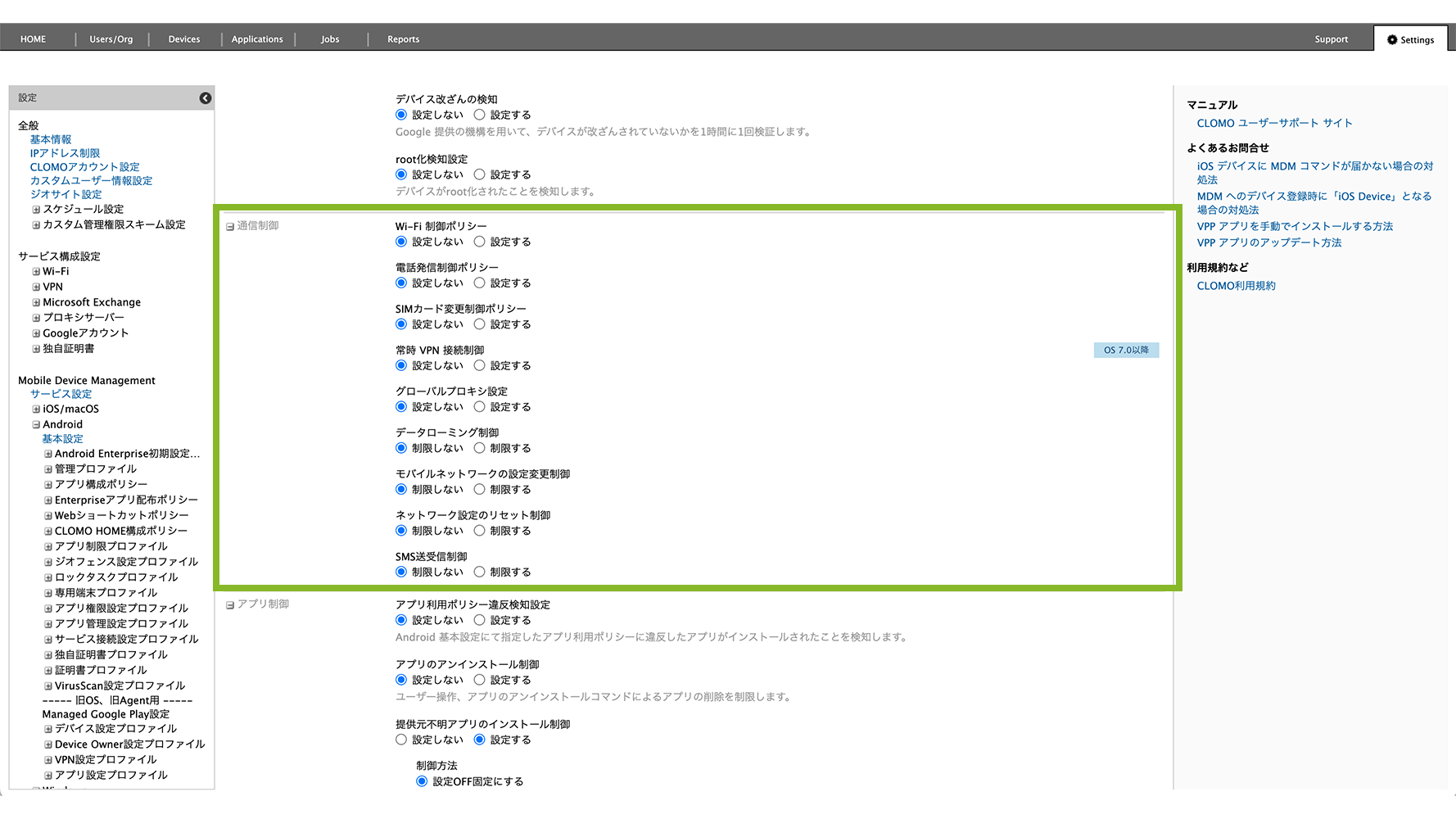Click the OS 7.0以降 badge
This screenshot has height=819, width=1456.
point(1126,351)
